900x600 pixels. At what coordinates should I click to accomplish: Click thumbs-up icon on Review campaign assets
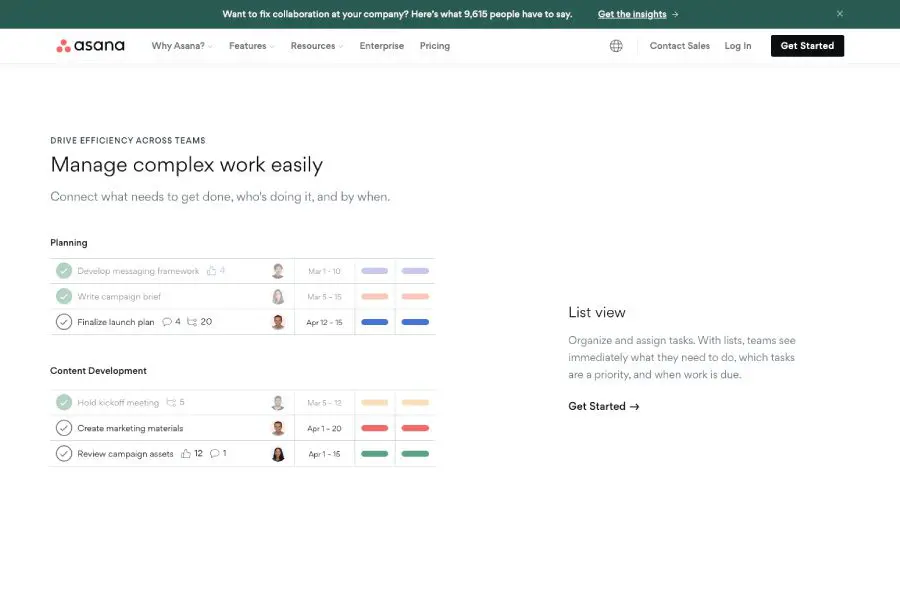point(185,454)
